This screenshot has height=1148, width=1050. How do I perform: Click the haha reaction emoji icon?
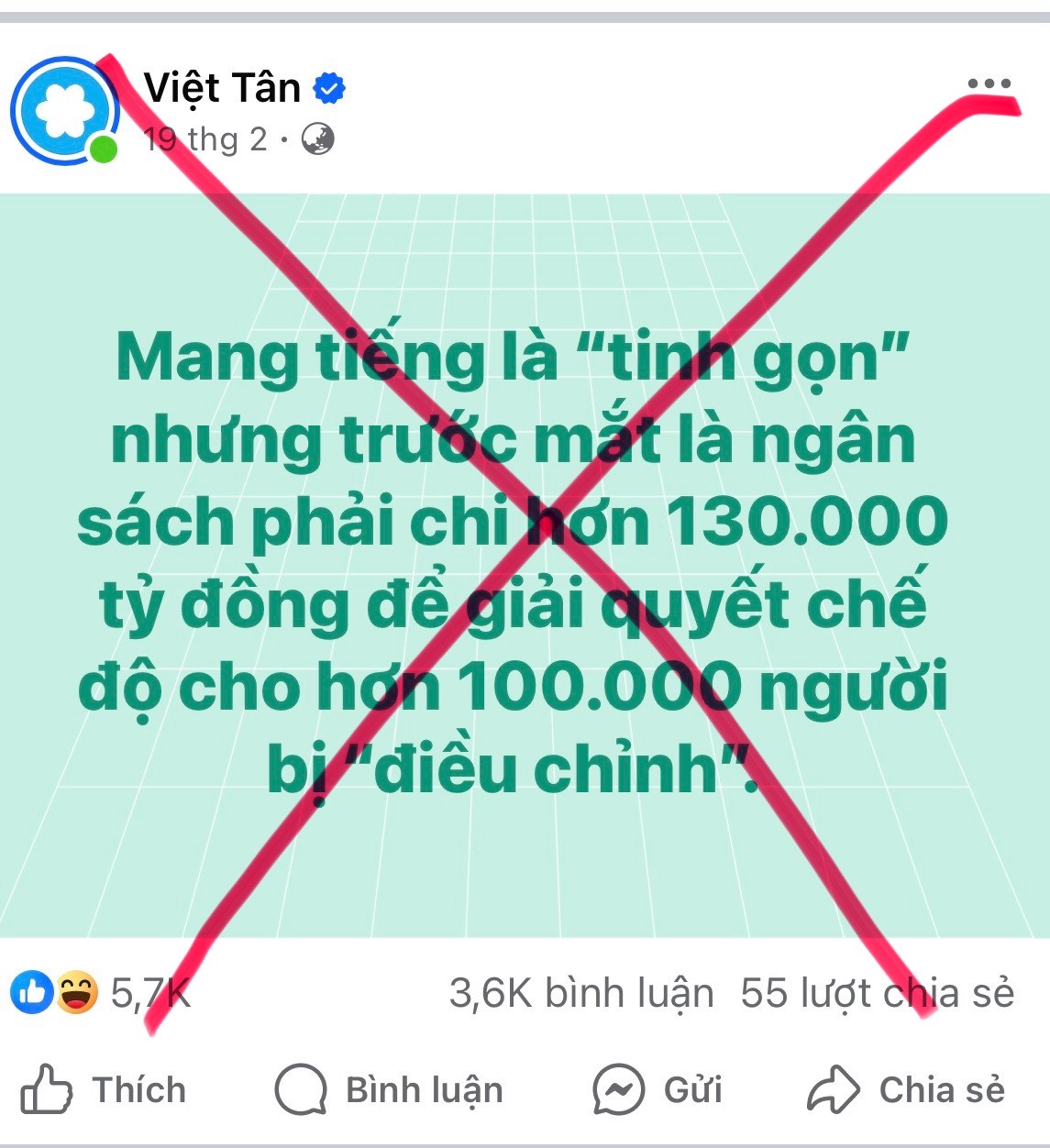(x=77, y=992)
